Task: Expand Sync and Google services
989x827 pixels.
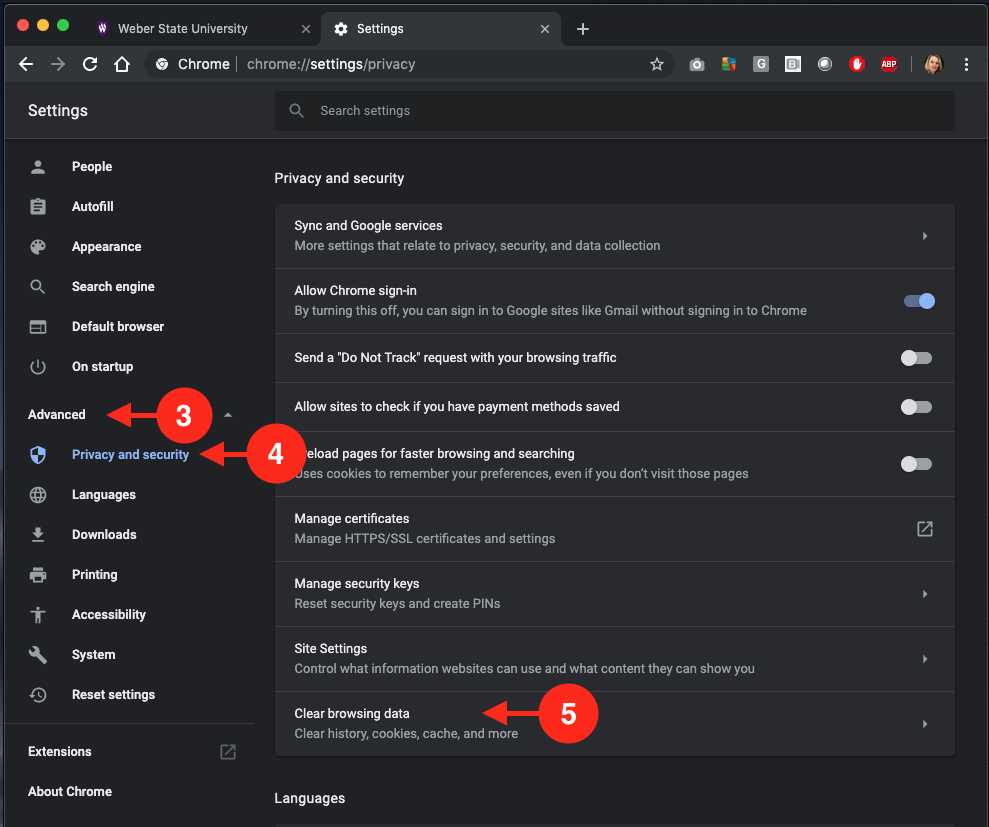Action: click(x=924, y=236)
